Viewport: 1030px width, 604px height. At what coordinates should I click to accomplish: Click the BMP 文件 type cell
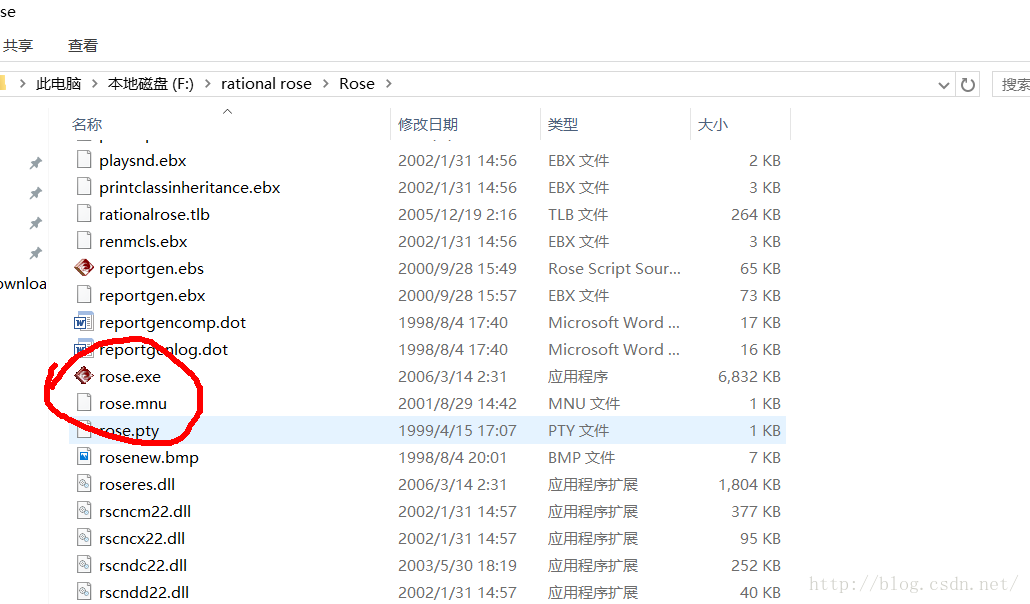click(581, 457)
